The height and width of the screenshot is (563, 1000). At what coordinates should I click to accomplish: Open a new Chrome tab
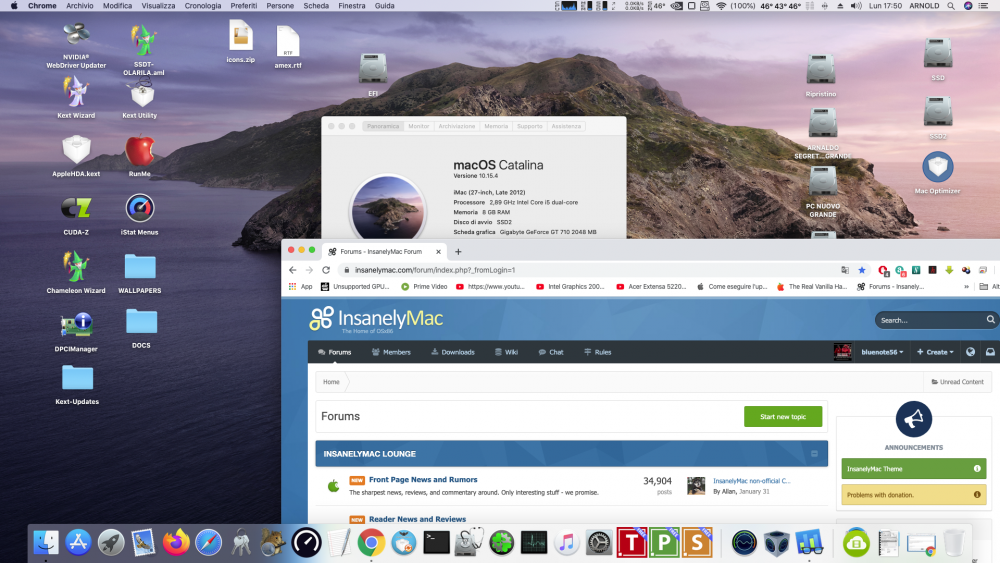pyautogui.click(x=458, y=251)
